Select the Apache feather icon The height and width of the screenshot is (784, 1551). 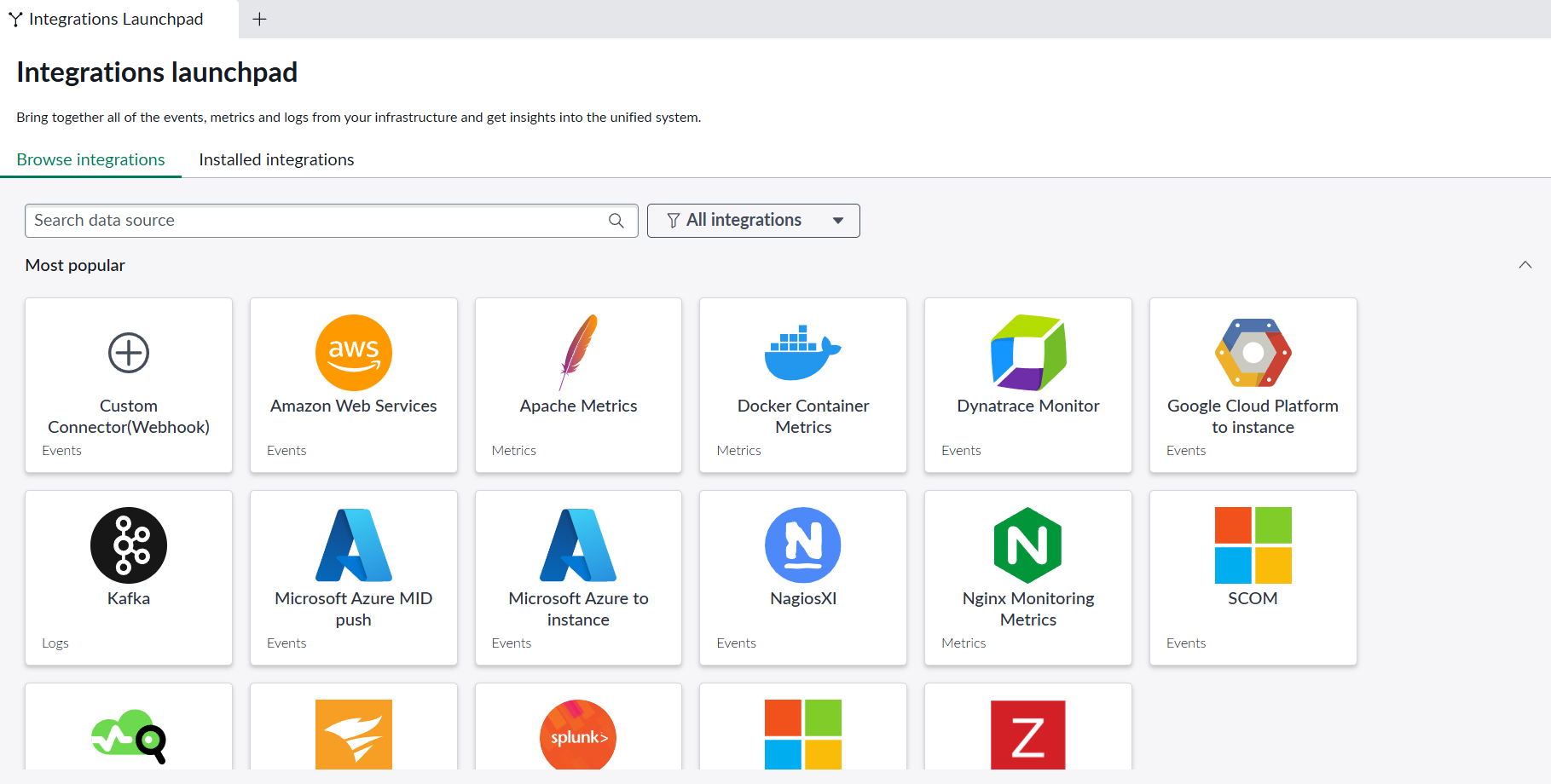pyautogui.click(x=578, y=353)
